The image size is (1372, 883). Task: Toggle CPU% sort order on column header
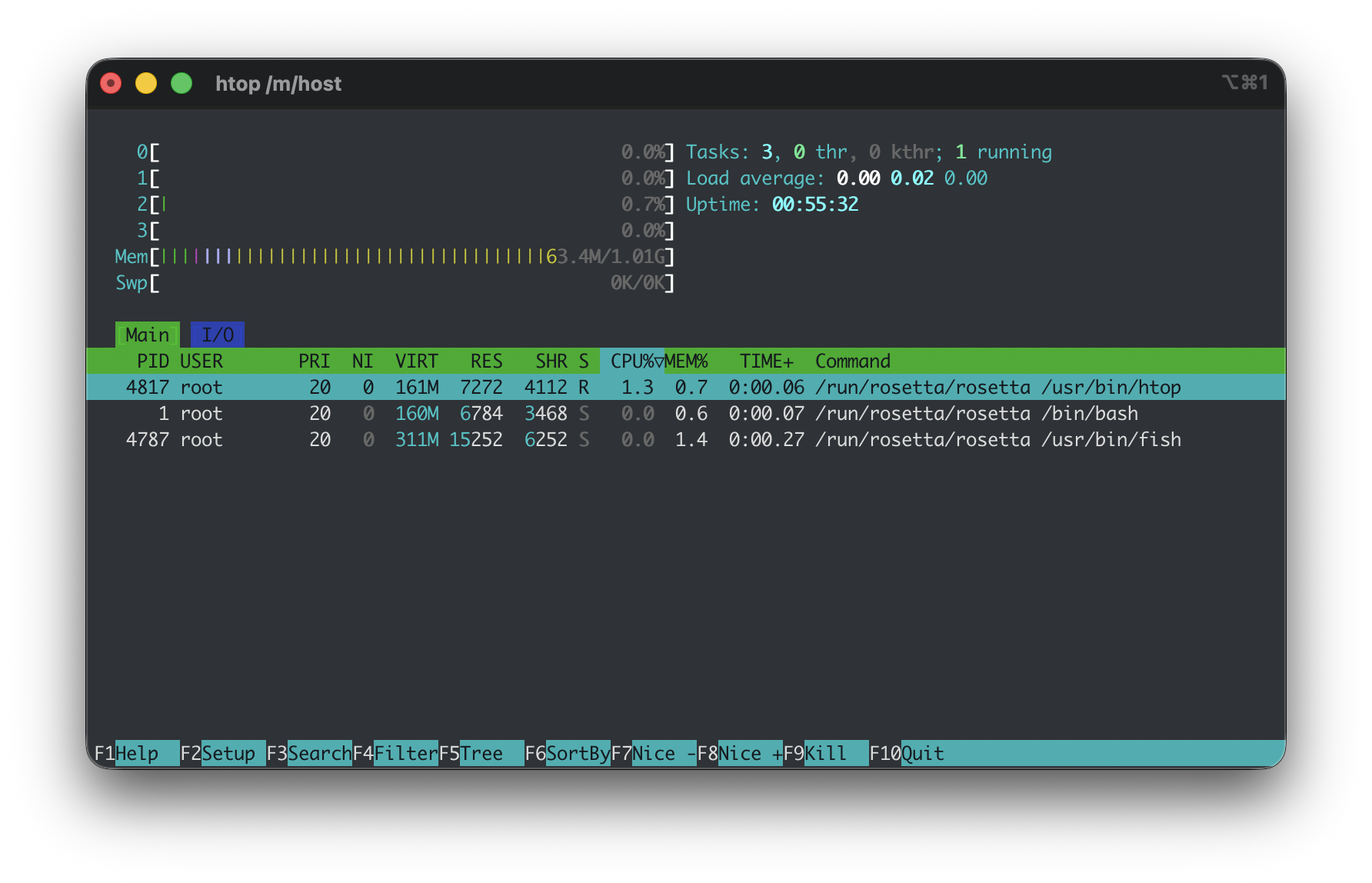(631, 361)
